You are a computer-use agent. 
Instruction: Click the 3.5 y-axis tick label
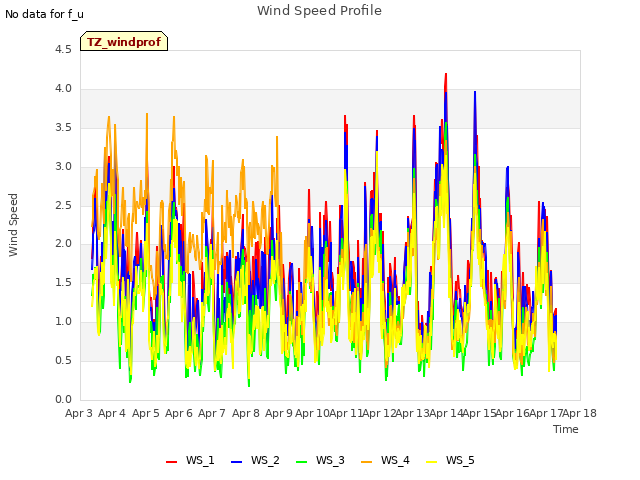point(63,128)
